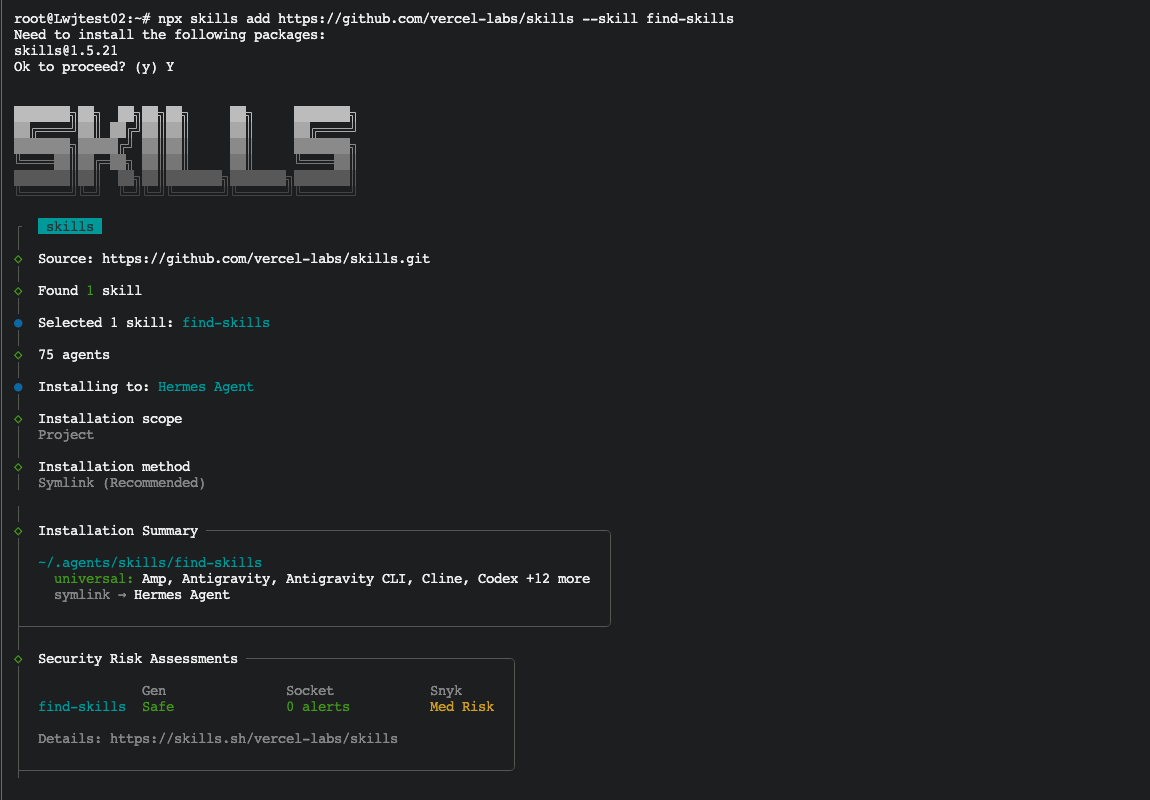
Task: Click the GitHub URL in the npx command
Action: (x=425, y=18)
